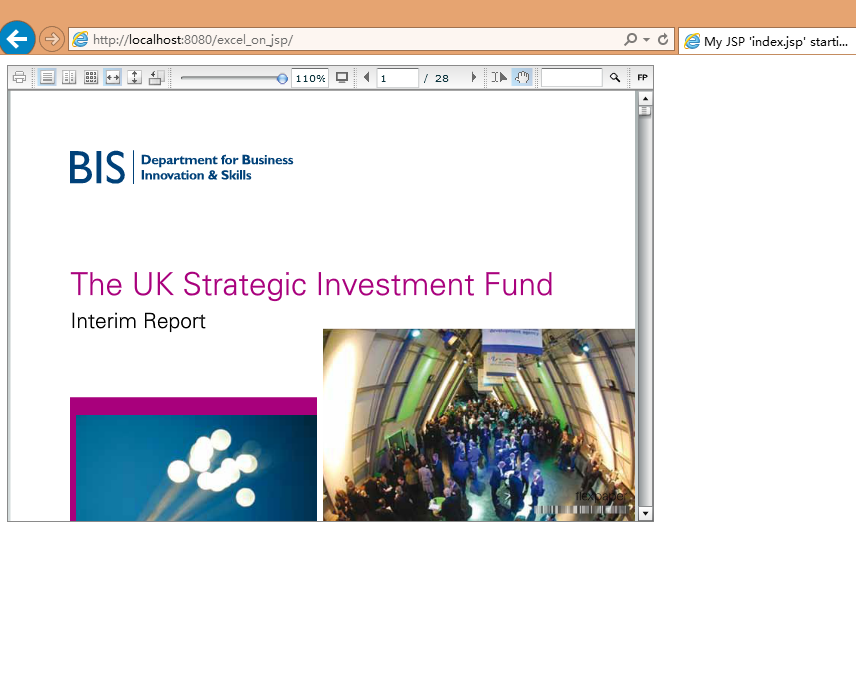The image size is (856, 682).
Task: Enter fullscreen using the monitor icon
Action: point(342,78)
